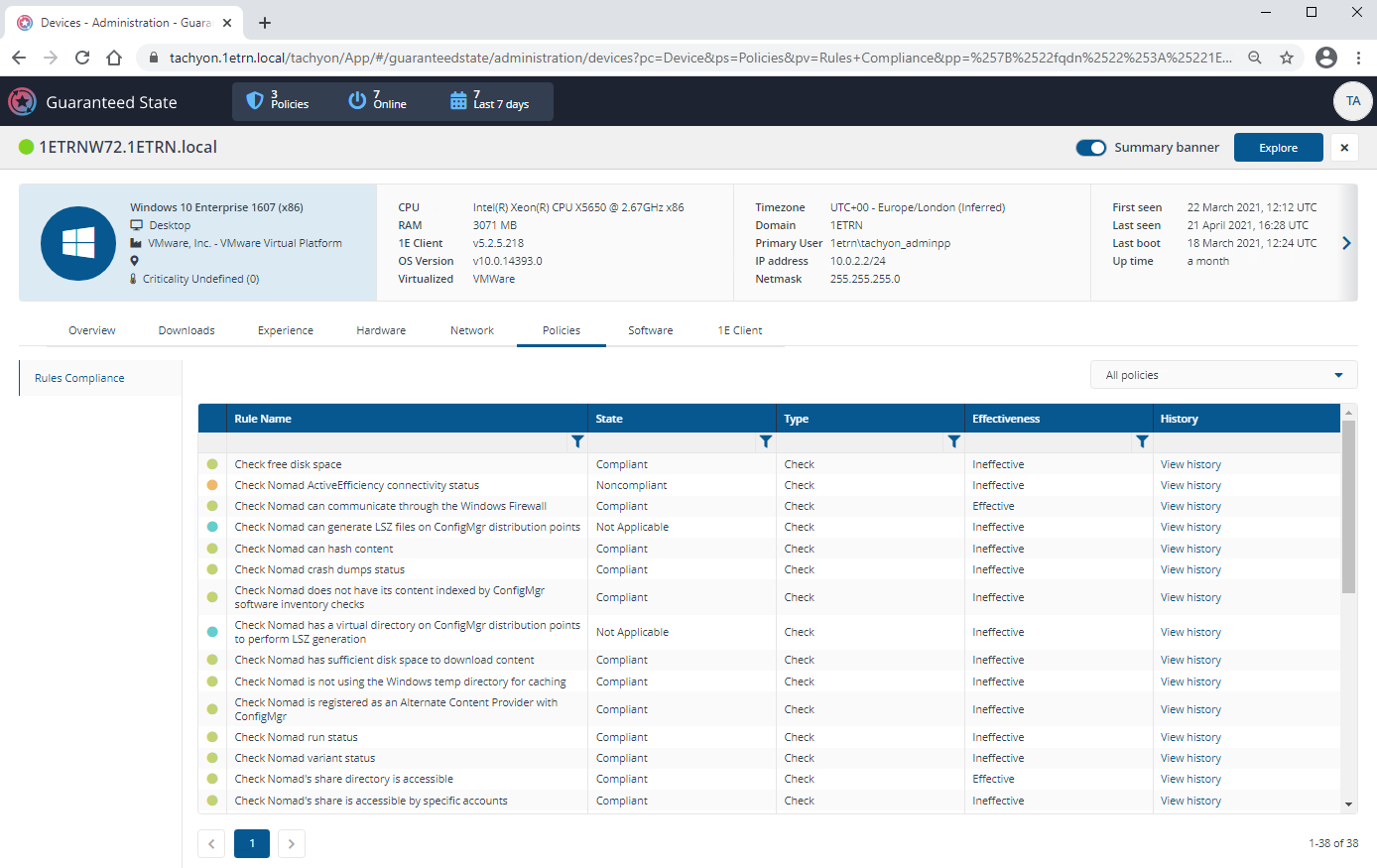The width and height of the screenshot is (1377, 868).
Task: Open the Last 7 days calendar filter
Action: click(x=490, y=100)
